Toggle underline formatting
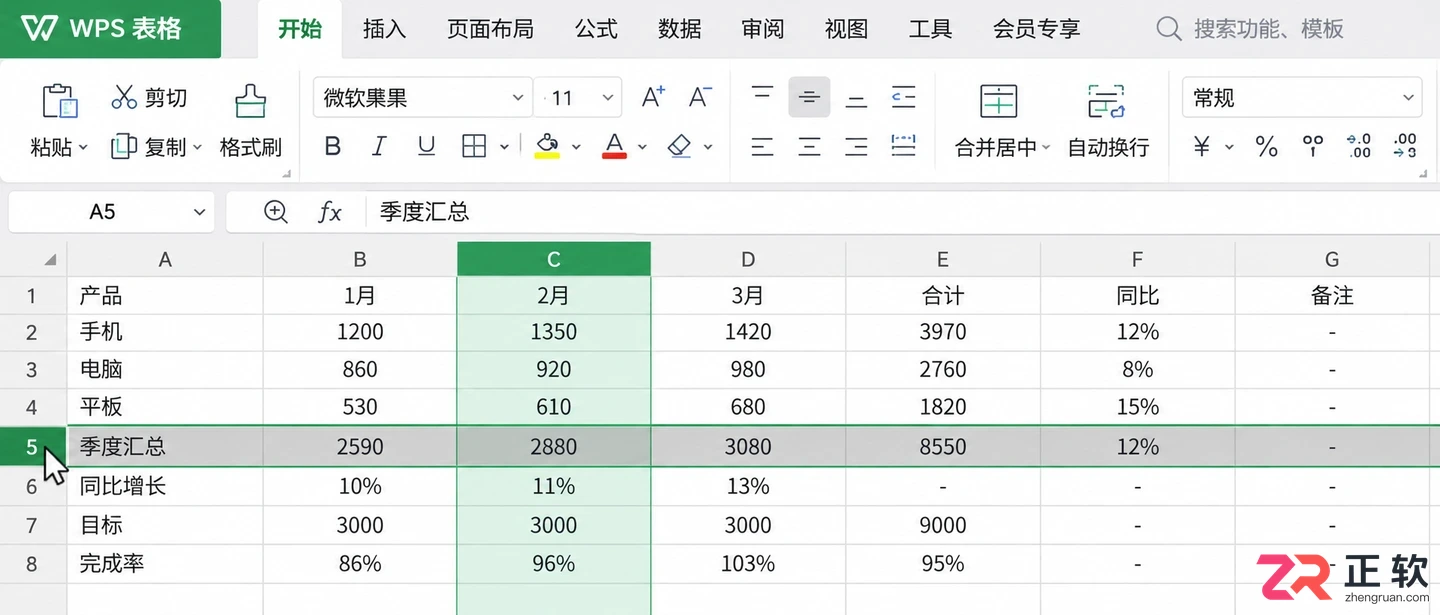1440x615 pixels. pyautogui.click(x=426, y=147)
